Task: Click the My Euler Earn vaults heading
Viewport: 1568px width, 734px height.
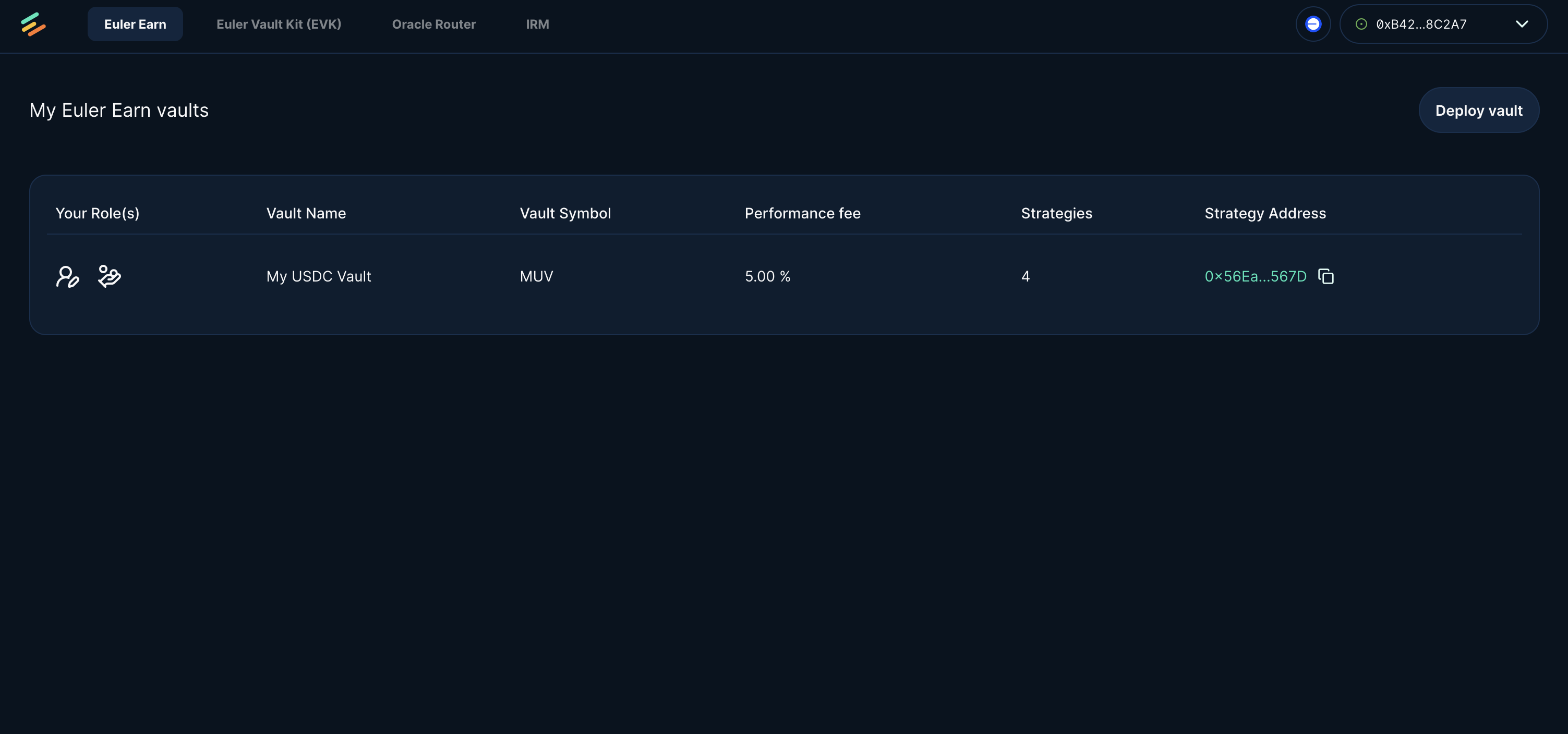Action: pyautogui.click(x=119, y=110)
